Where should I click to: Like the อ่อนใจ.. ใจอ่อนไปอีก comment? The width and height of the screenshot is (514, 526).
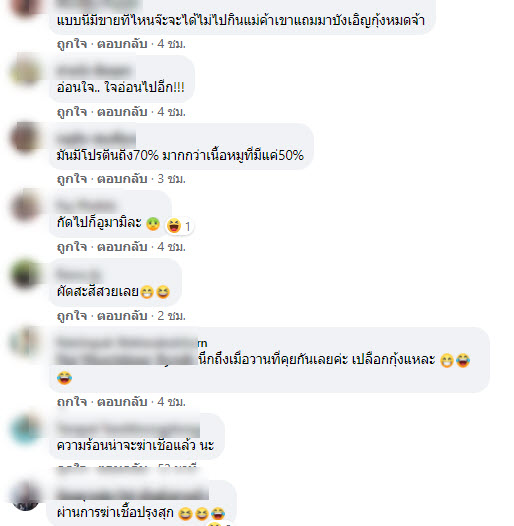click(x=72, y=112)
